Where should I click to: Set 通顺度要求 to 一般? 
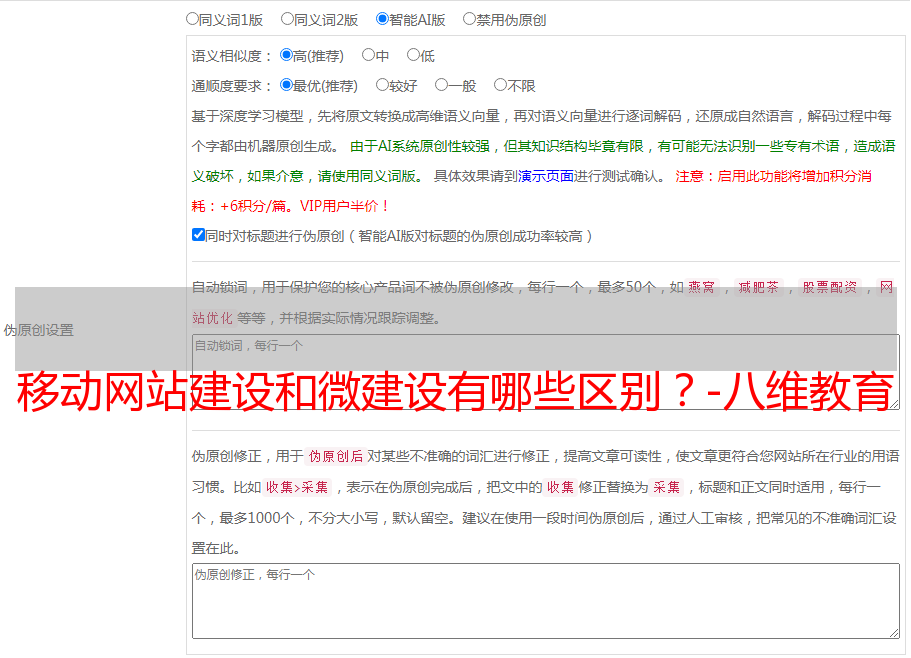(x=442, y=85)
